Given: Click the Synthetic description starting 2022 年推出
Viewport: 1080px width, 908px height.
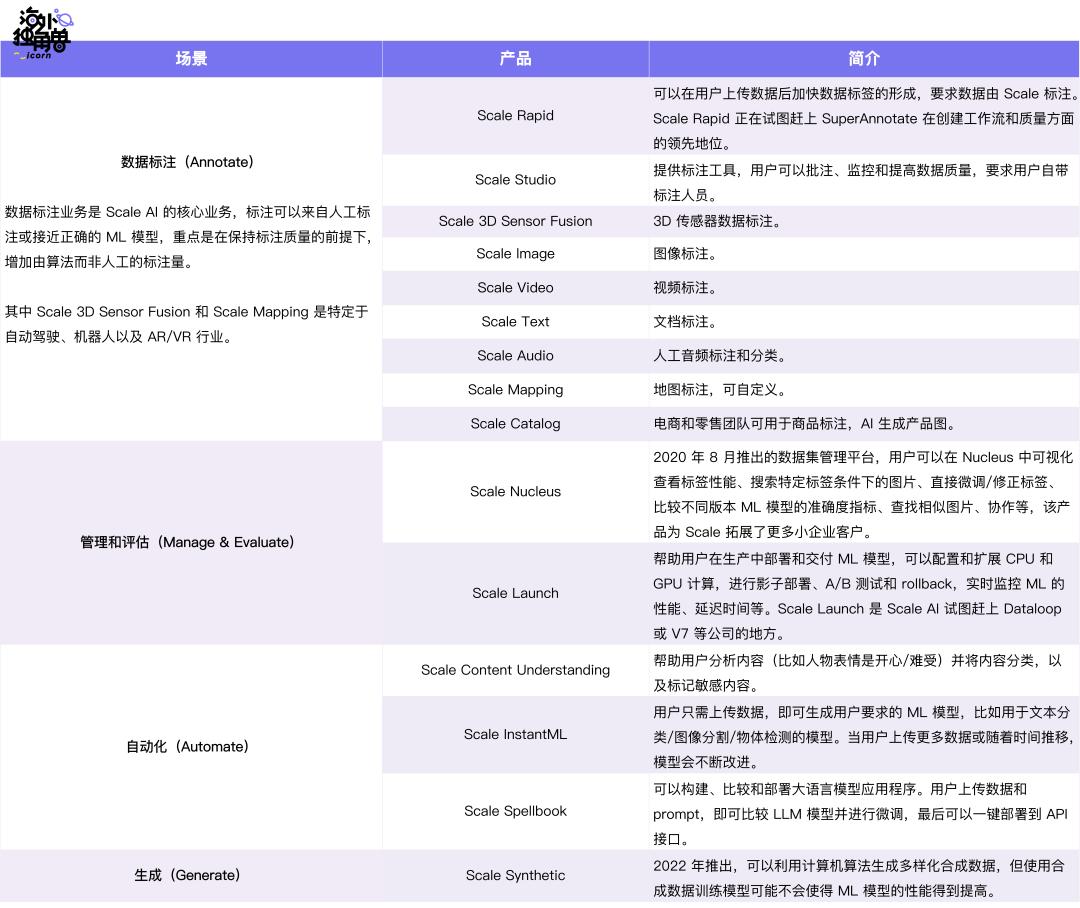Looking at the screenshot, I should pyautogui.click(x=859, y=878).
